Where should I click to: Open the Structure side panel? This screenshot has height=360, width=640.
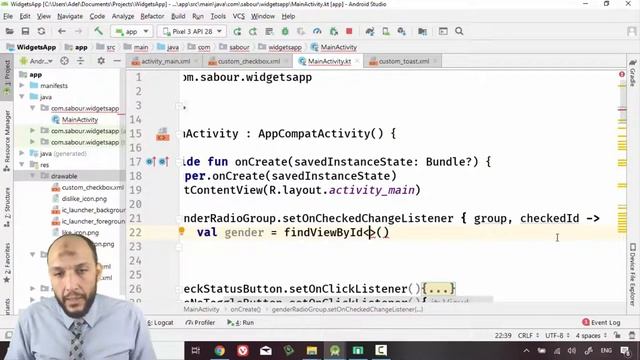pos(7,207)
